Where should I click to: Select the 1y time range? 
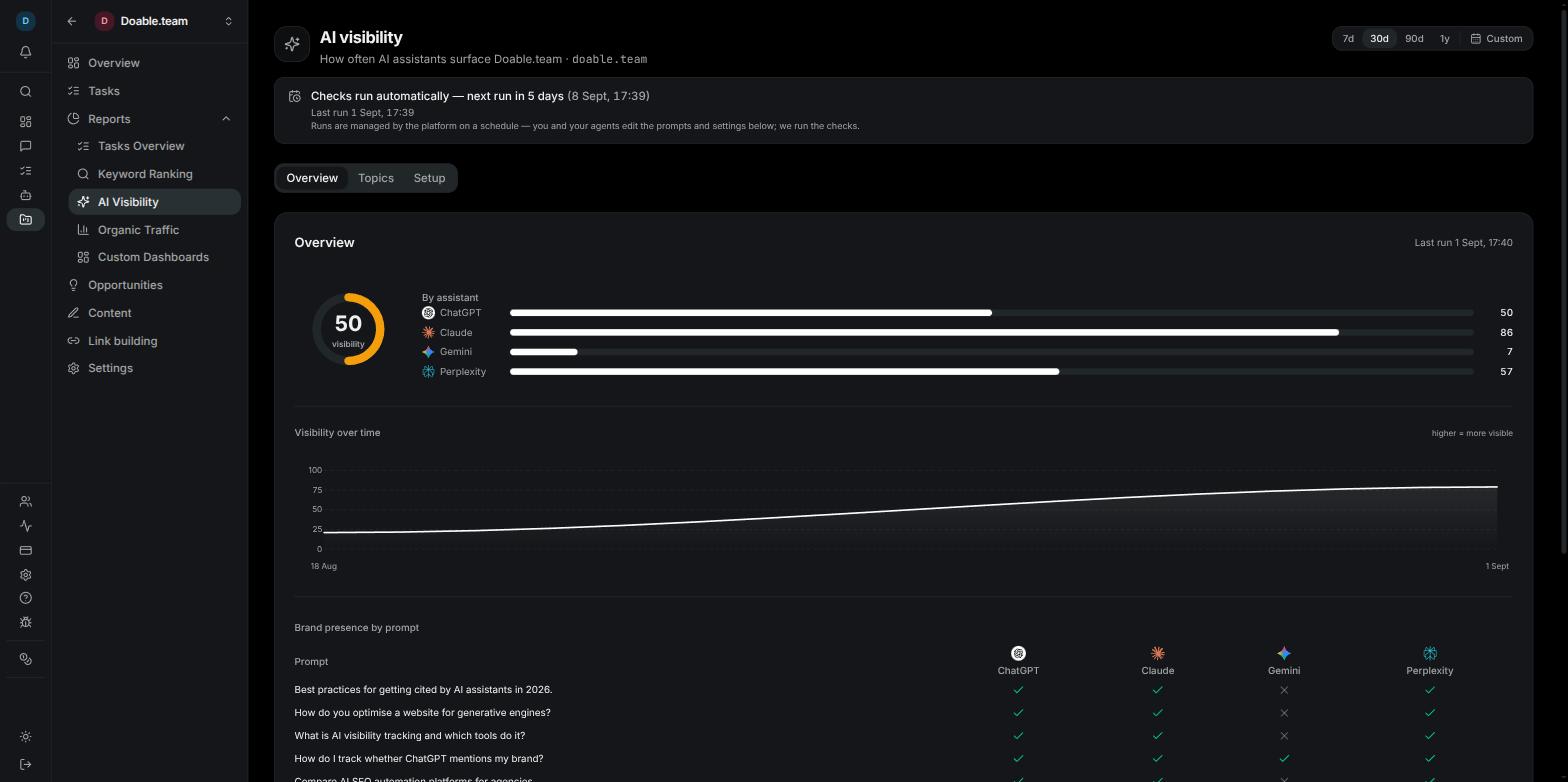[1444, 39]
